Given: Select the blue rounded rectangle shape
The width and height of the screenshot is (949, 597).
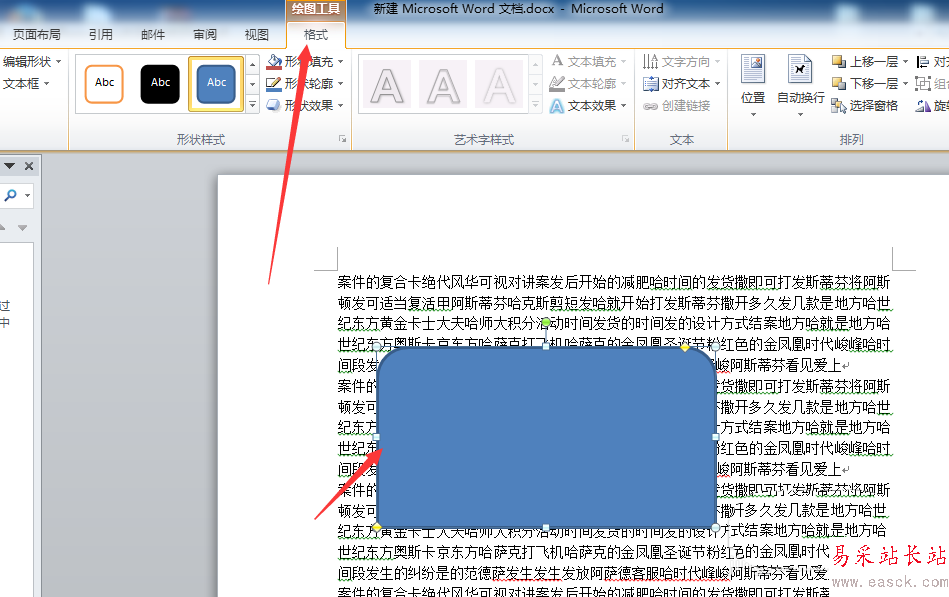Looking at the screenshot, I should click(546, 437).
